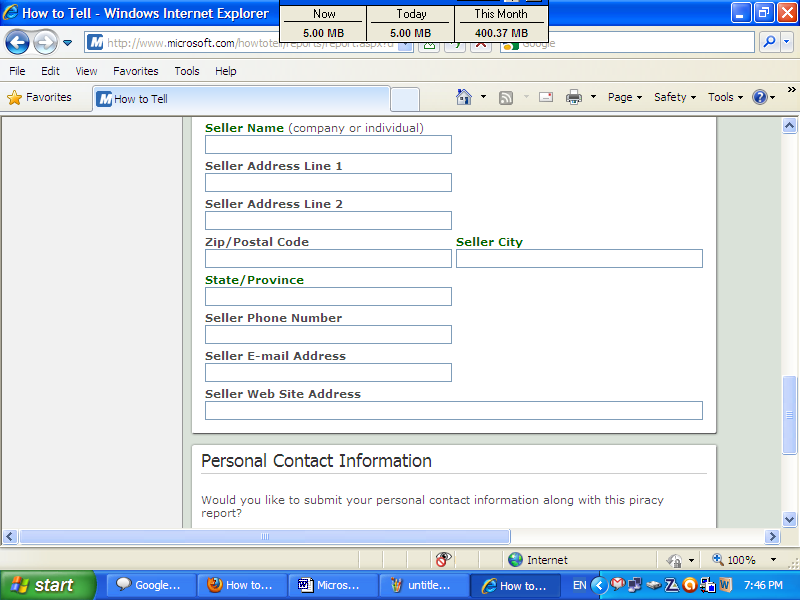Click the search magnifier icon
Screen dimensions: 800x600
[769, 42]
